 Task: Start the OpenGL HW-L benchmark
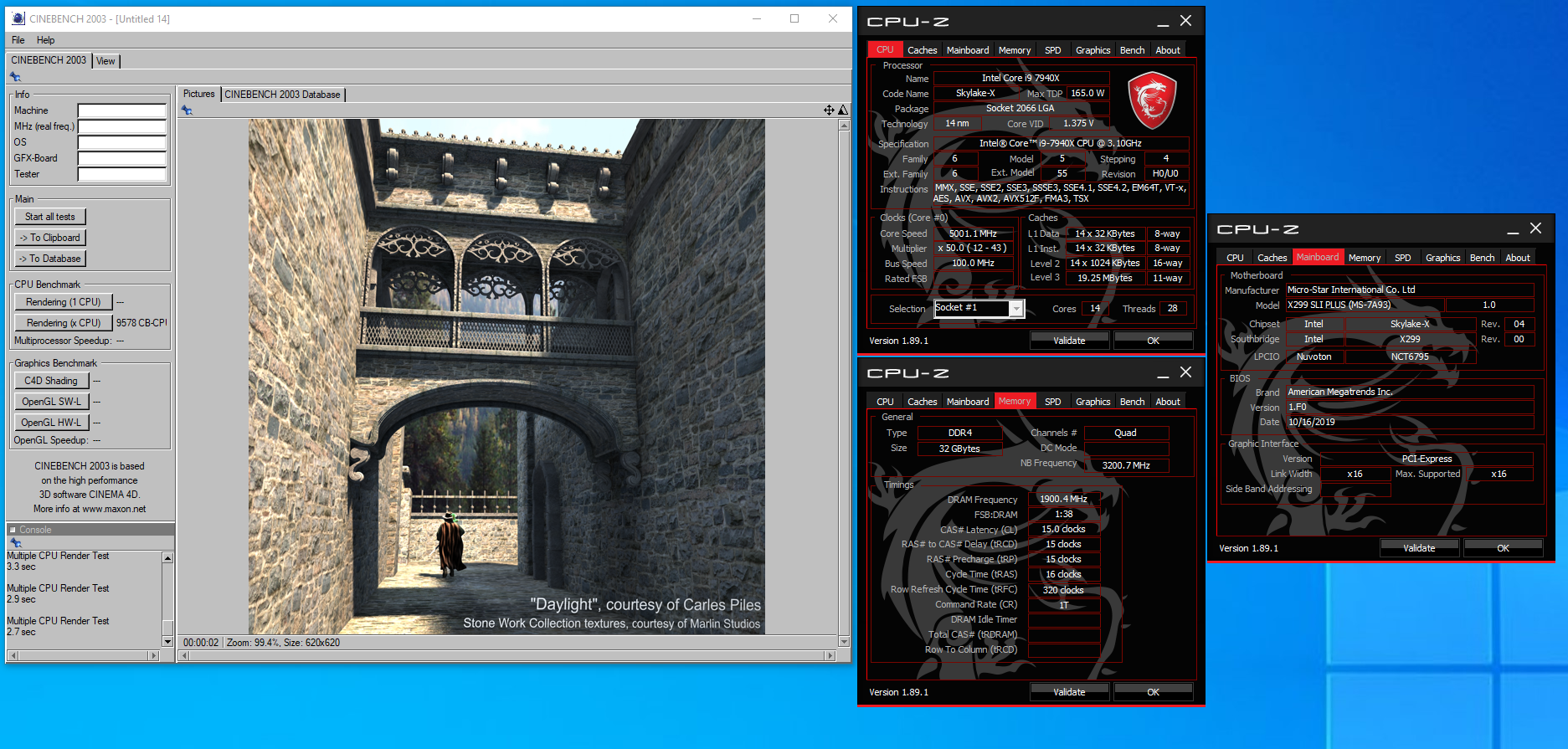click(x=51, y=423)
